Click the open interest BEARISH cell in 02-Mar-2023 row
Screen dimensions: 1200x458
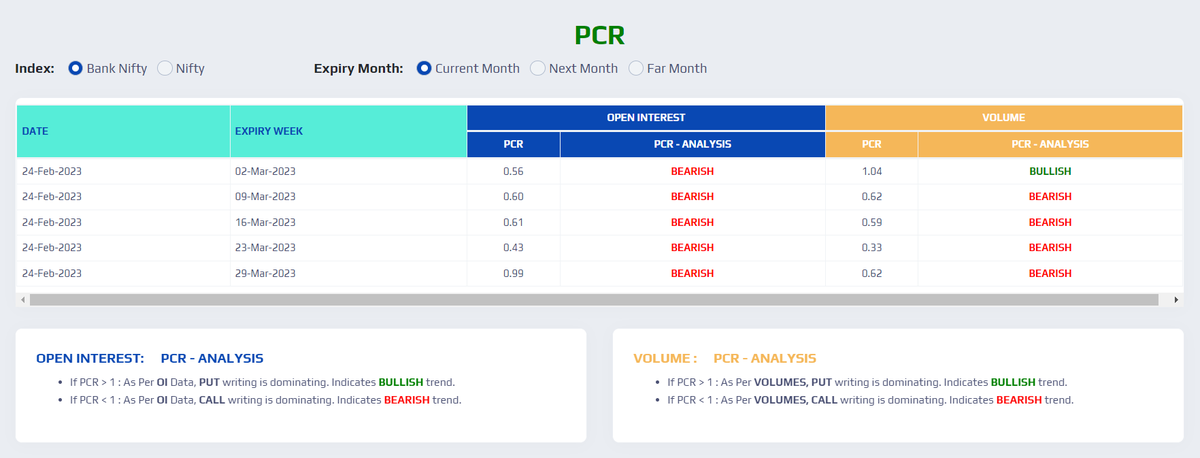click(x=692, y=171)
